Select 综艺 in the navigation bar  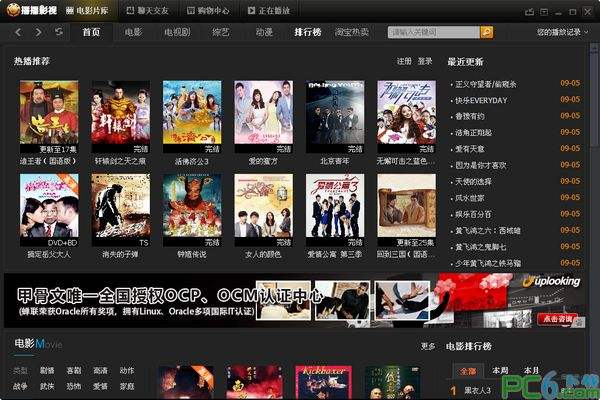[221, 32]
